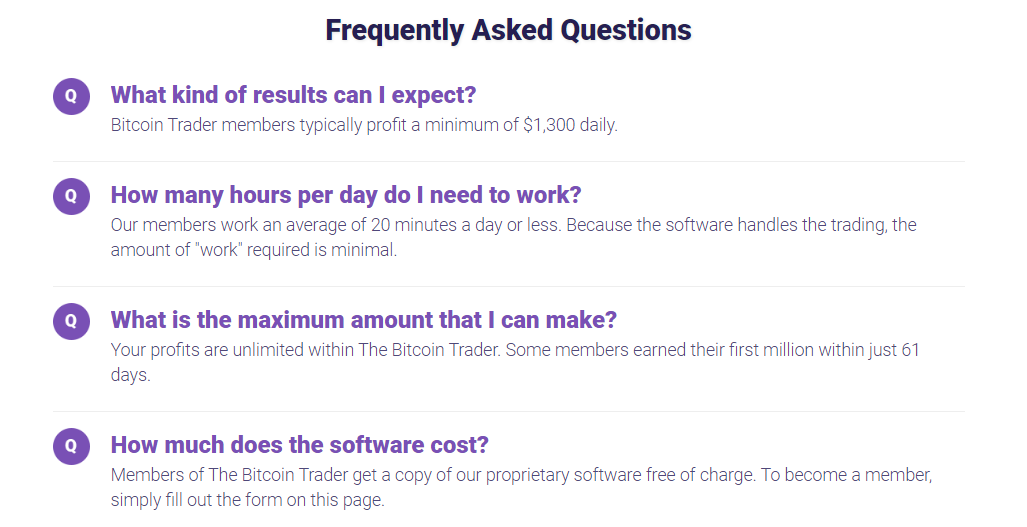Image resolution: width=1027 pixels, height=527 pixels.
Task: Click the divider below the maximum amount question
Action: coord(509,411)
